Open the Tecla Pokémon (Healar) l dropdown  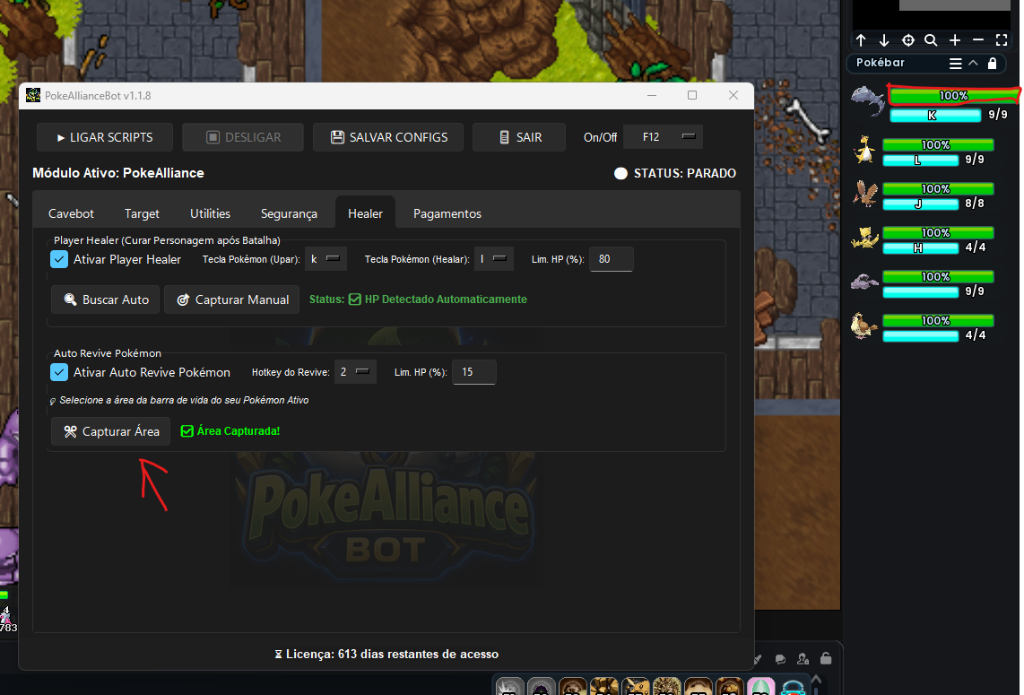[x=494, y=259]
